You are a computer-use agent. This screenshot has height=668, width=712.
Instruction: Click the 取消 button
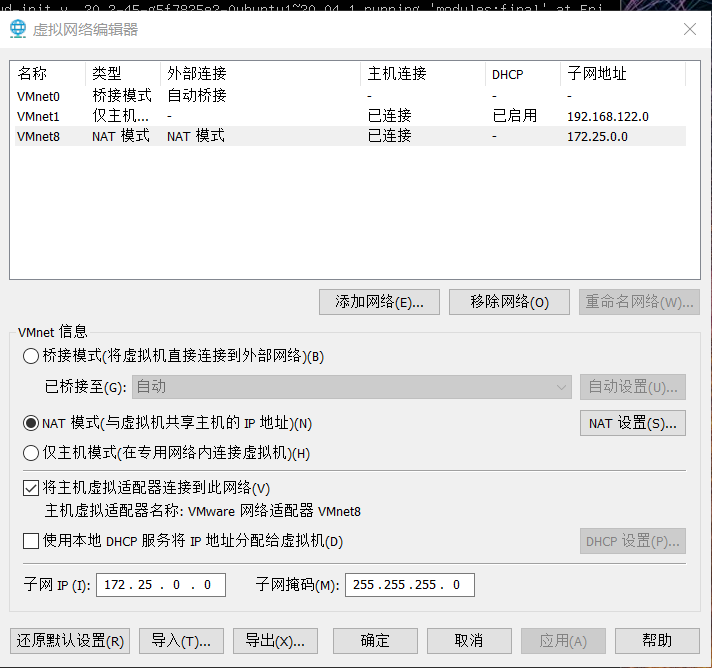tap(469, 641)
